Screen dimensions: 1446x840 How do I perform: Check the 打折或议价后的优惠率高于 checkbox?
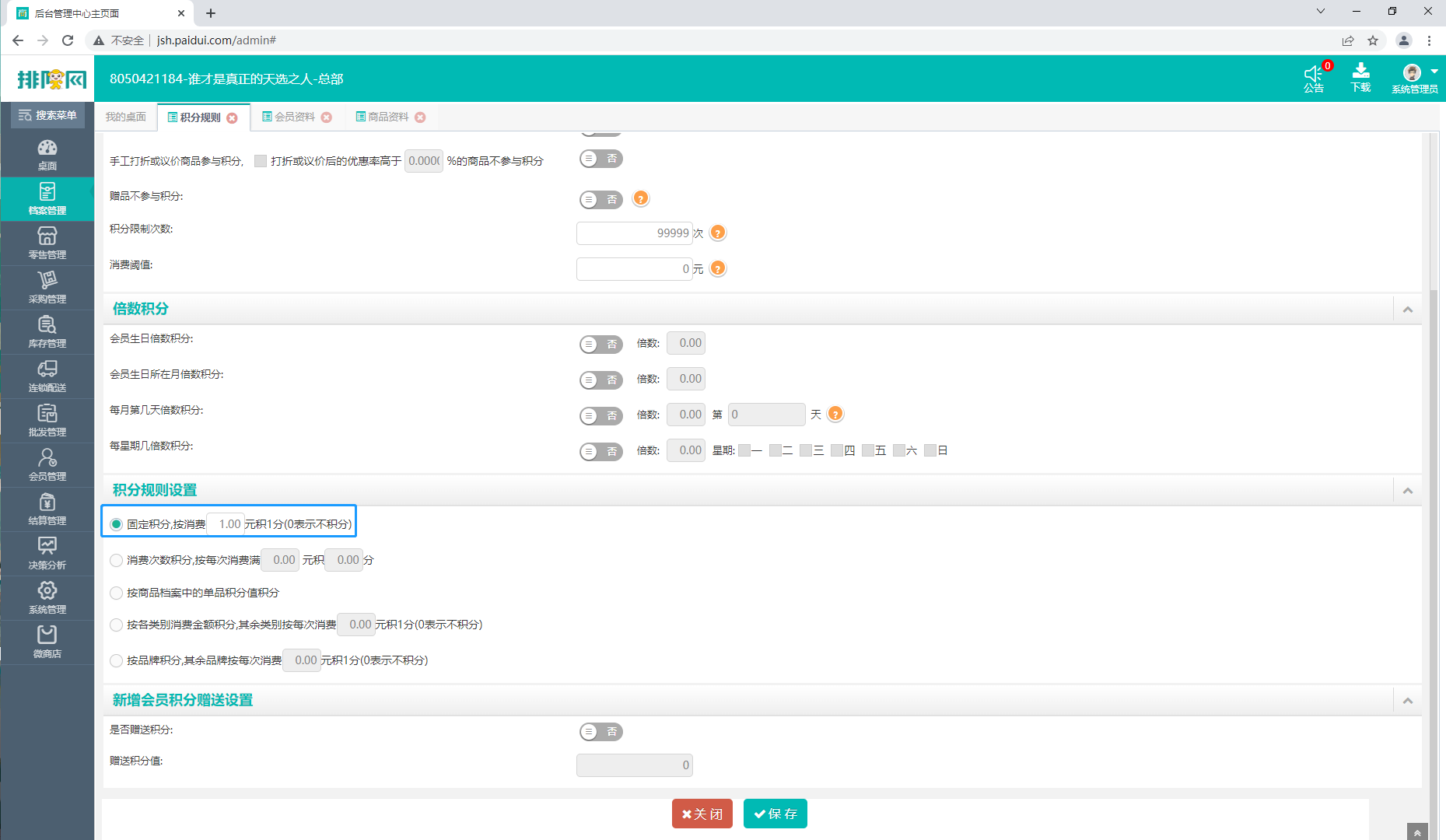click(261, 161)
